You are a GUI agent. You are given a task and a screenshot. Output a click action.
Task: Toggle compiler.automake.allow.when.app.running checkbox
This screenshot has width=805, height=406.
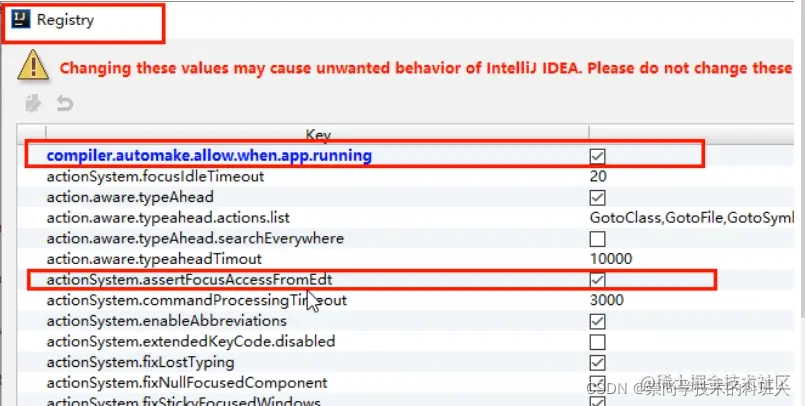tap(597, 156)
